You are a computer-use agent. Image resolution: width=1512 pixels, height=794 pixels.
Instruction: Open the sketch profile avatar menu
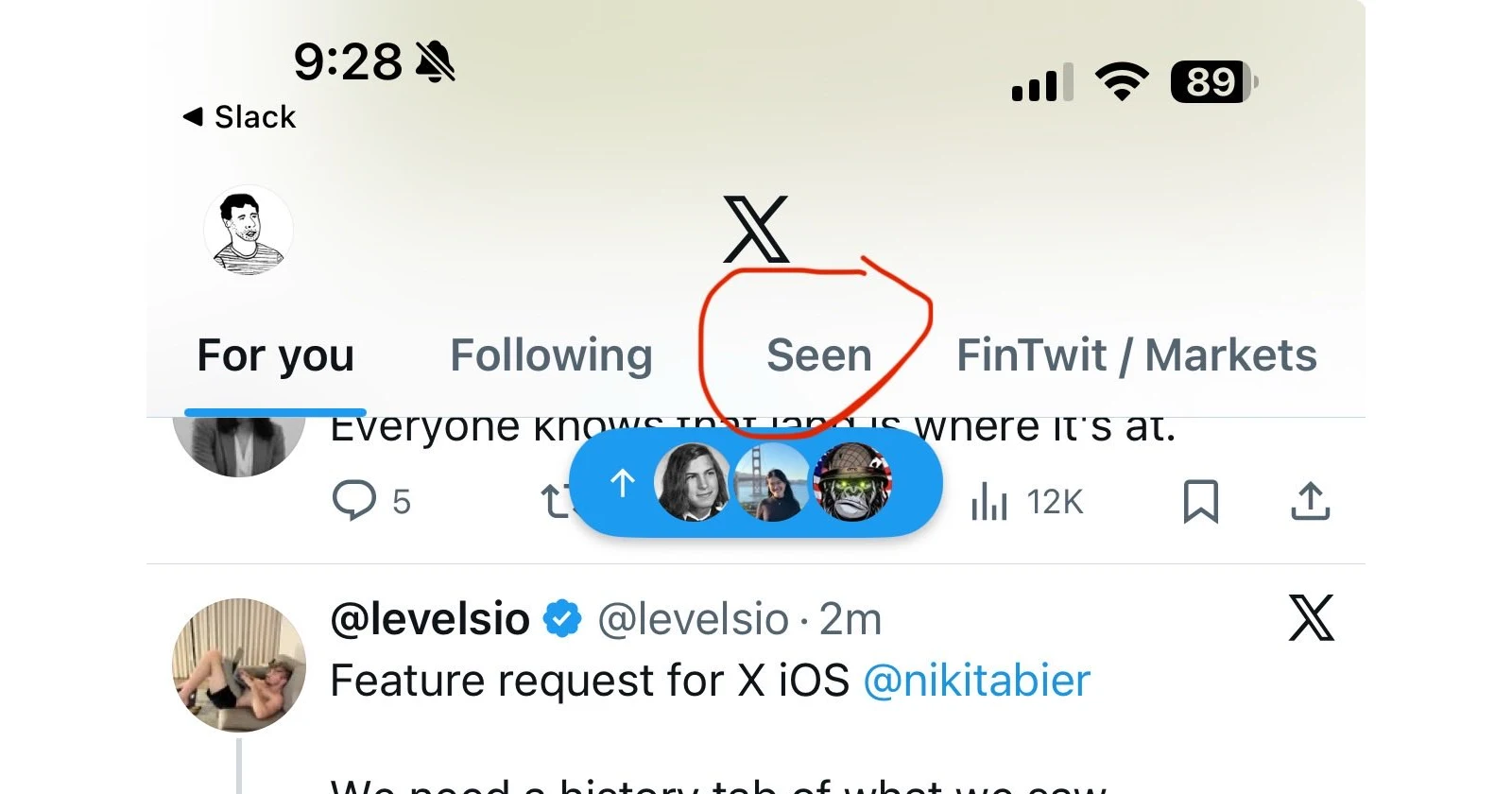248,231
